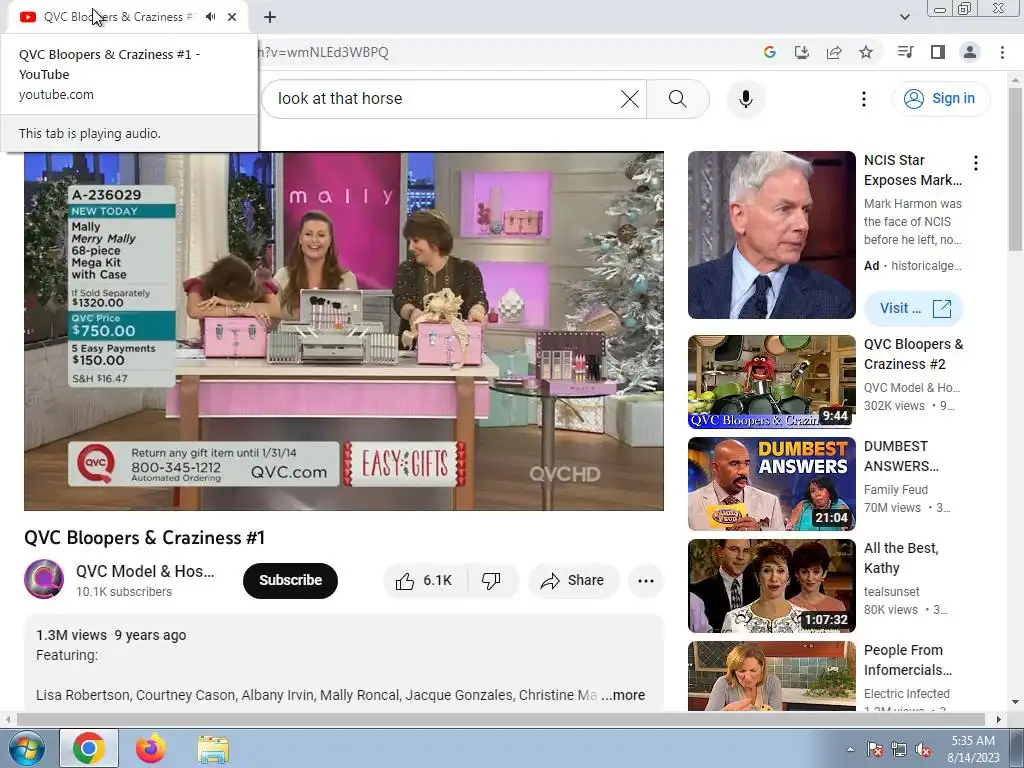This screenshot has height=768, width=1024.
Task: Clear the search text with X
Action: 630,99
